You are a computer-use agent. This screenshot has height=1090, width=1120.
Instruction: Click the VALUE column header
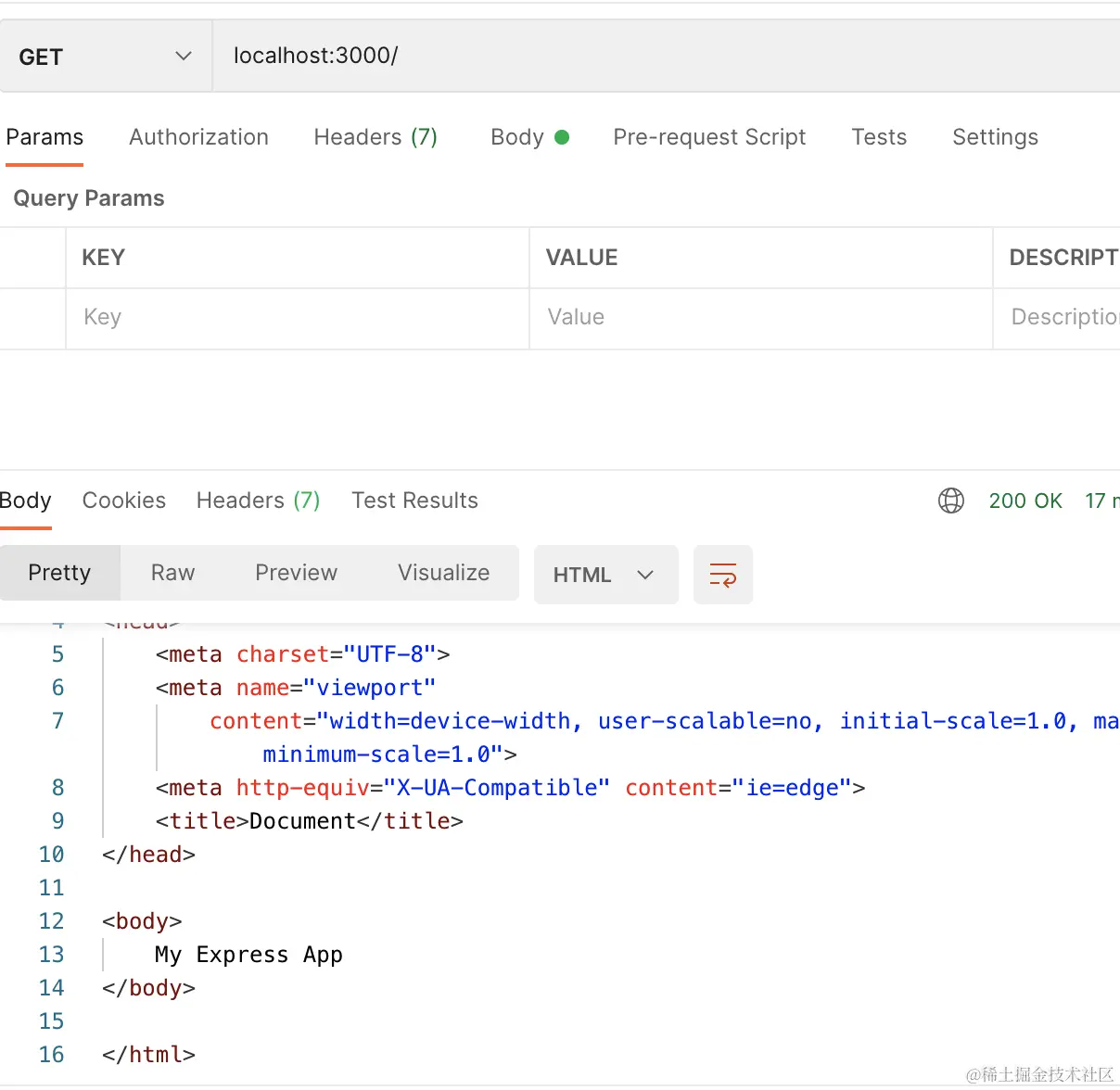click(x=581, y=258)
